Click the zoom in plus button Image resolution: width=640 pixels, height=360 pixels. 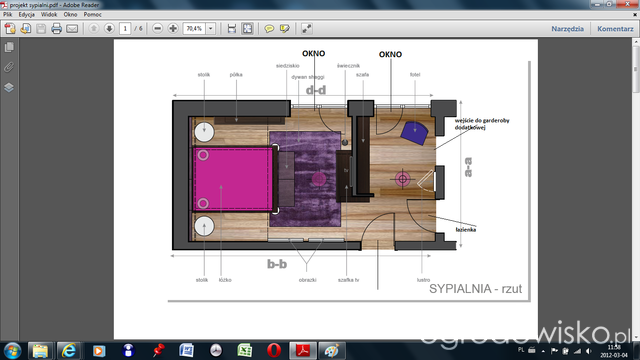tap(173, 29)
